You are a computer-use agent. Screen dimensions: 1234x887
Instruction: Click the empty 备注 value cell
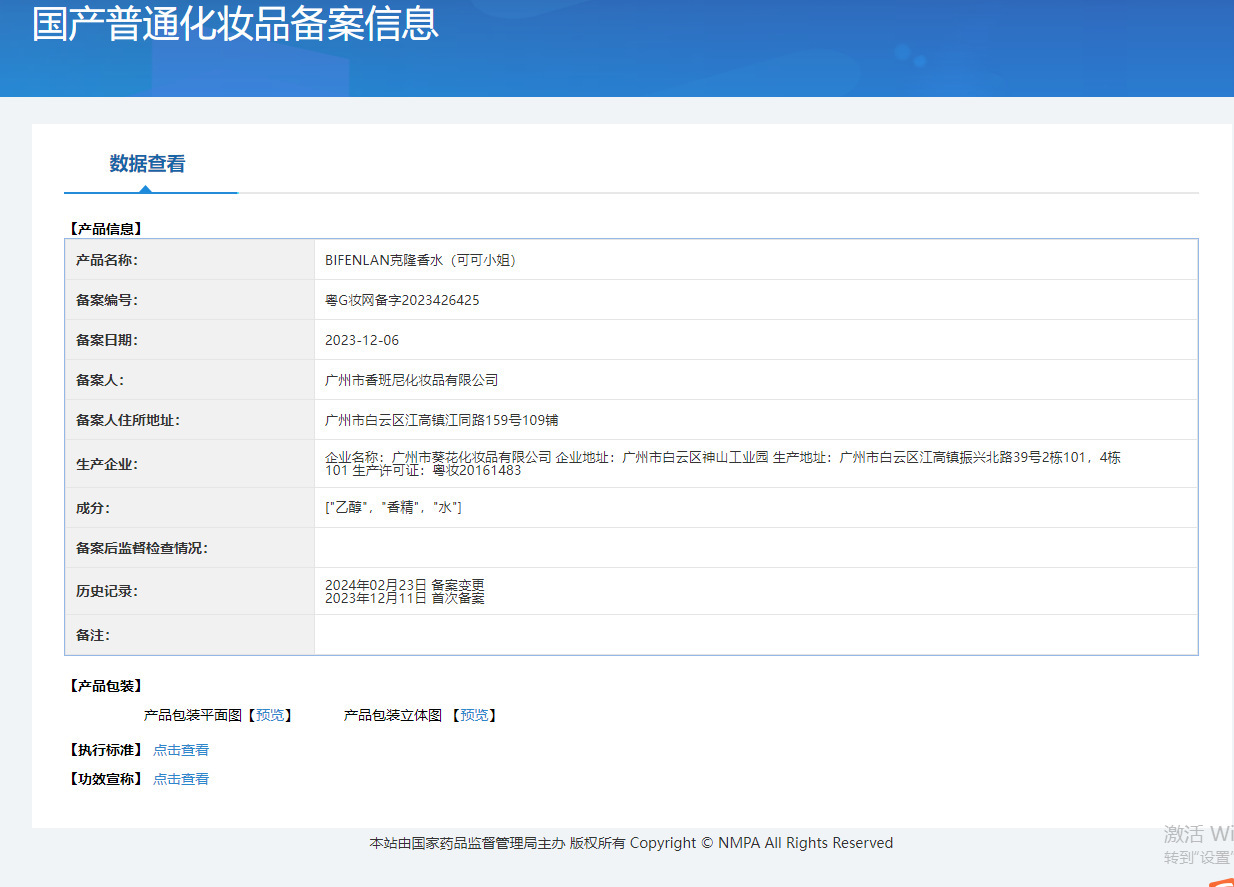(x=755, y=635)
